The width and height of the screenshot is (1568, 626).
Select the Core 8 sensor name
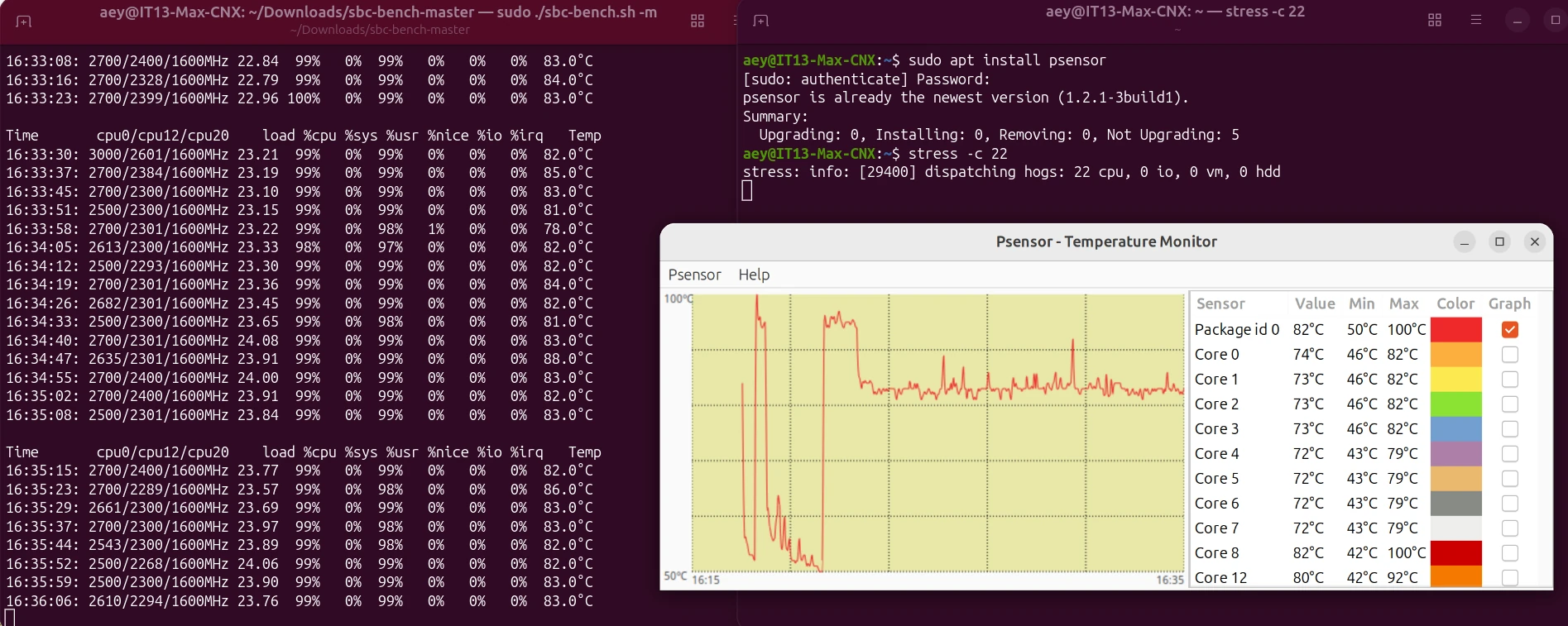pyautogui.click(x=1217, y=552)
